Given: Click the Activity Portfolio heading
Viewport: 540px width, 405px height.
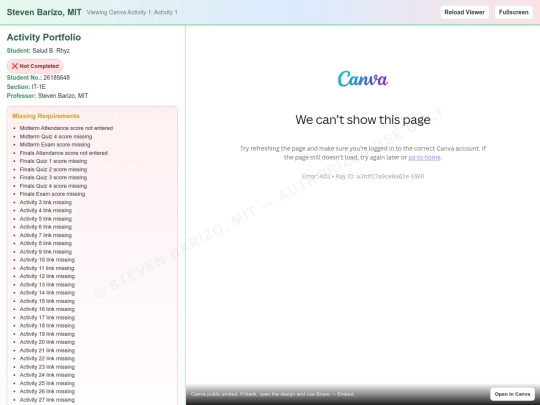Looking at the screenshot, I should coord(44,37).
